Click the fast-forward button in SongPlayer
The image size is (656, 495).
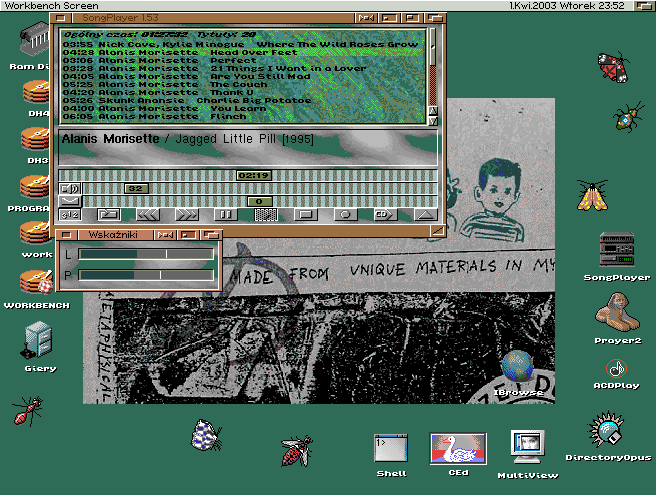coord(187,215)
